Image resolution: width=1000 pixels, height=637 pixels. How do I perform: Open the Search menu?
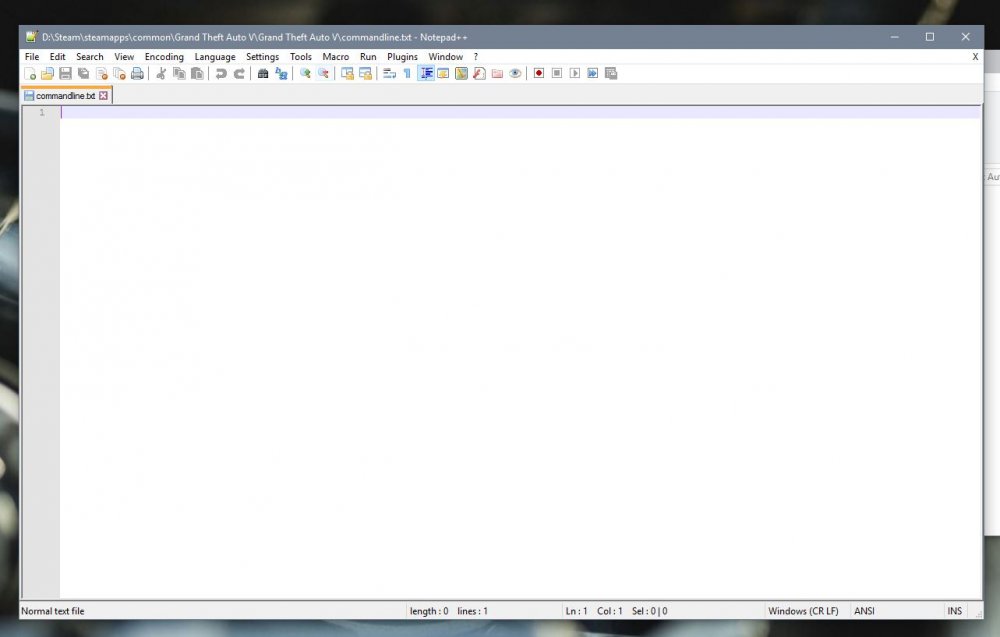89,57
